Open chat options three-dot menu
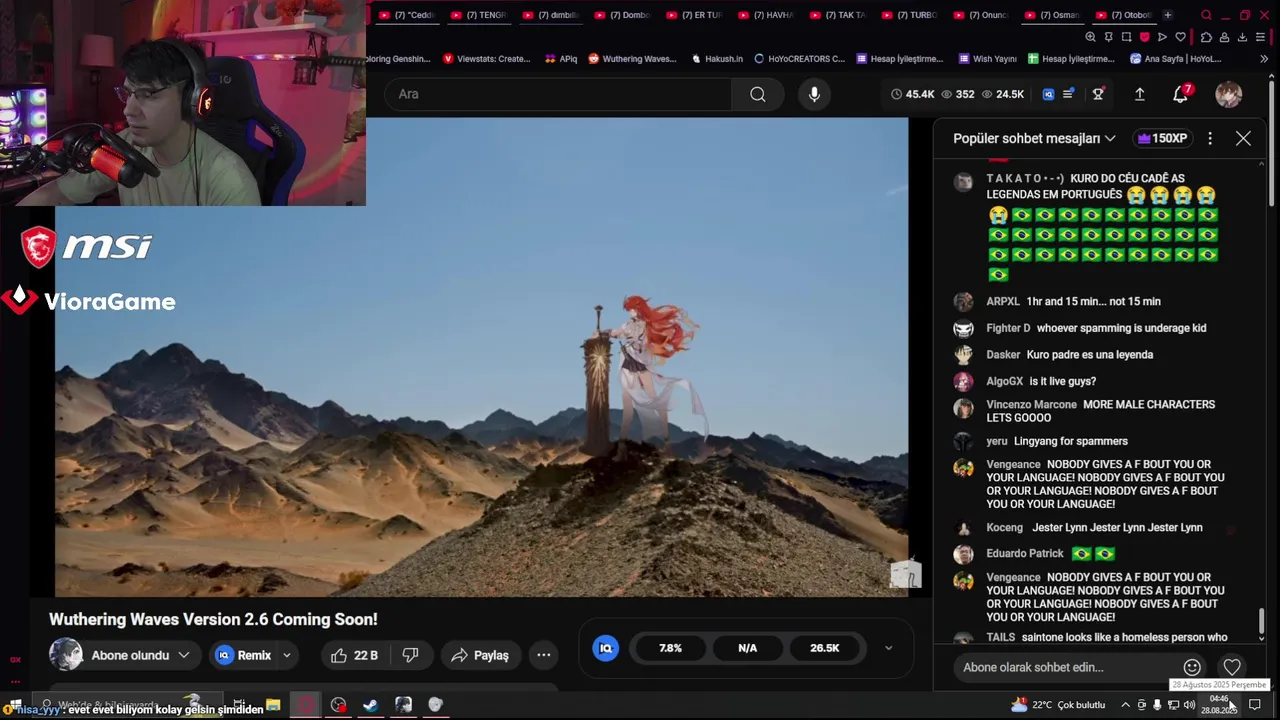The height and width of the screenshot is (720, 1280). pyautogui.click(x=1210, y=138)
